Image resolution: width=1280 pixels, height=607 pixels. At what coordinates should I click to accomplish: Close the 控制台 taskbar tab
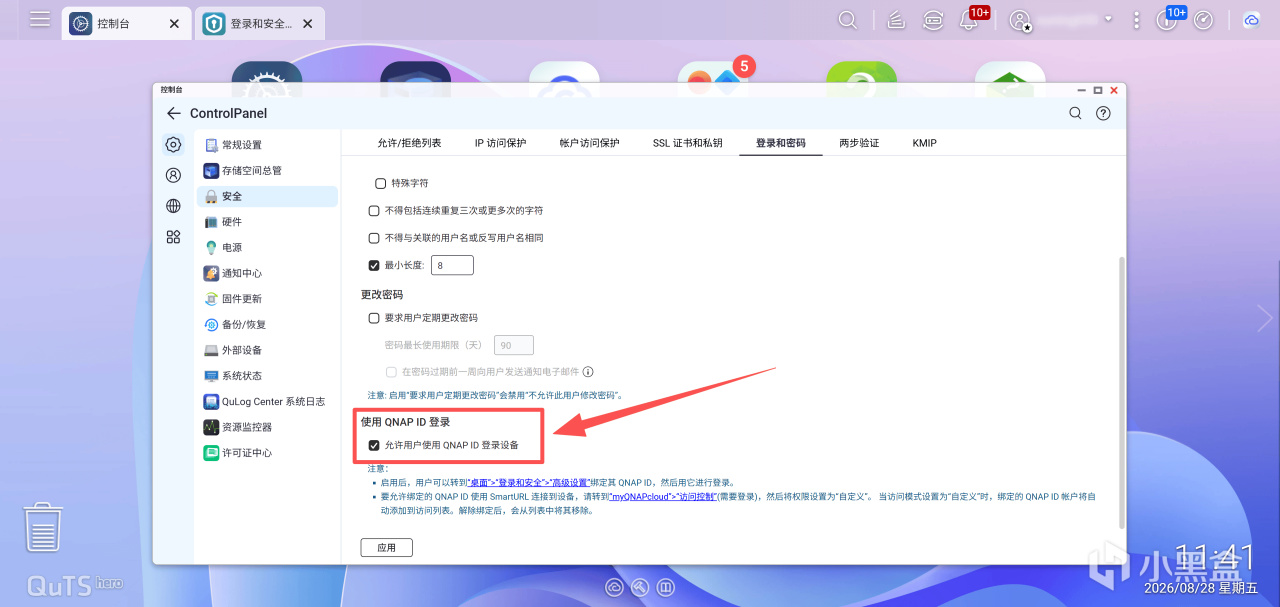coord(175,23)
